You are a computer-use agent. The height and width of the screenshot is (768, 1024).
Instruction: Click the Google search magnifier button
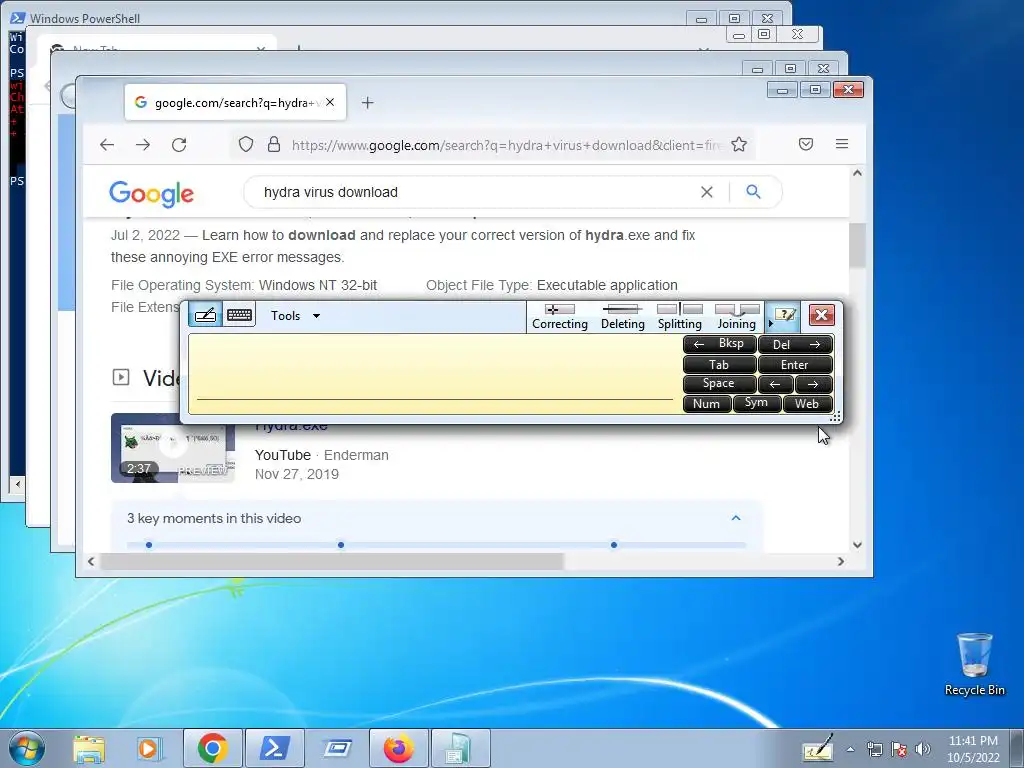(753, 191)
